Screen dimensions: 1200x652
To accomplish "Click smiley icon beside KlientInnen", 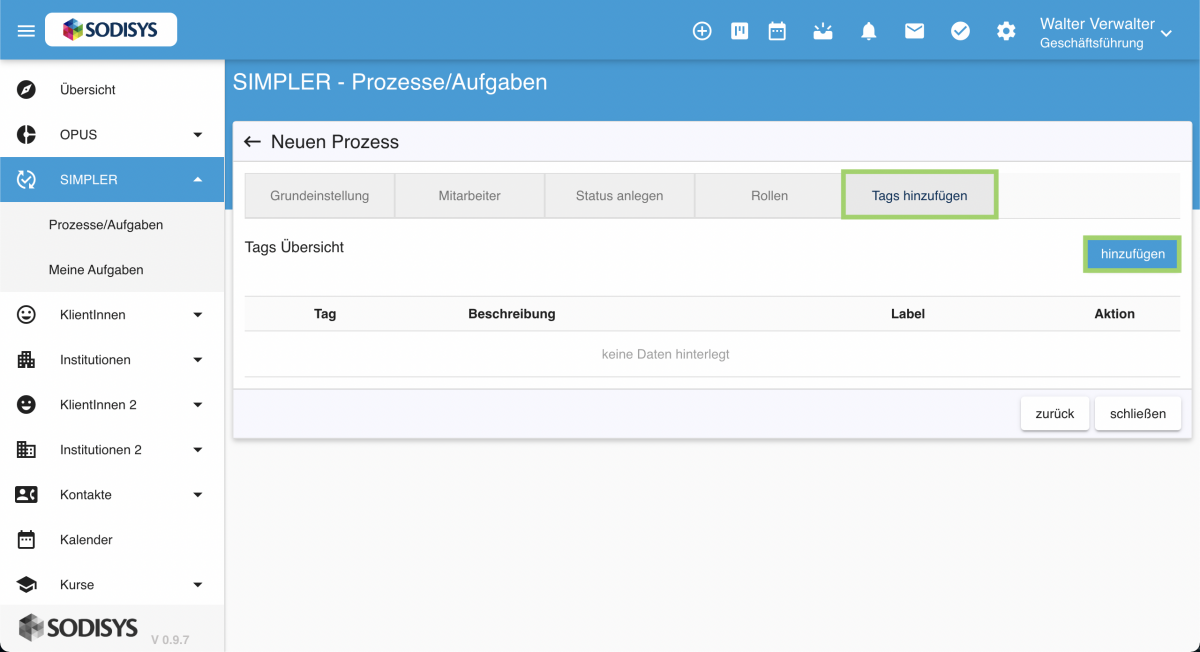I will coord(27,315).
